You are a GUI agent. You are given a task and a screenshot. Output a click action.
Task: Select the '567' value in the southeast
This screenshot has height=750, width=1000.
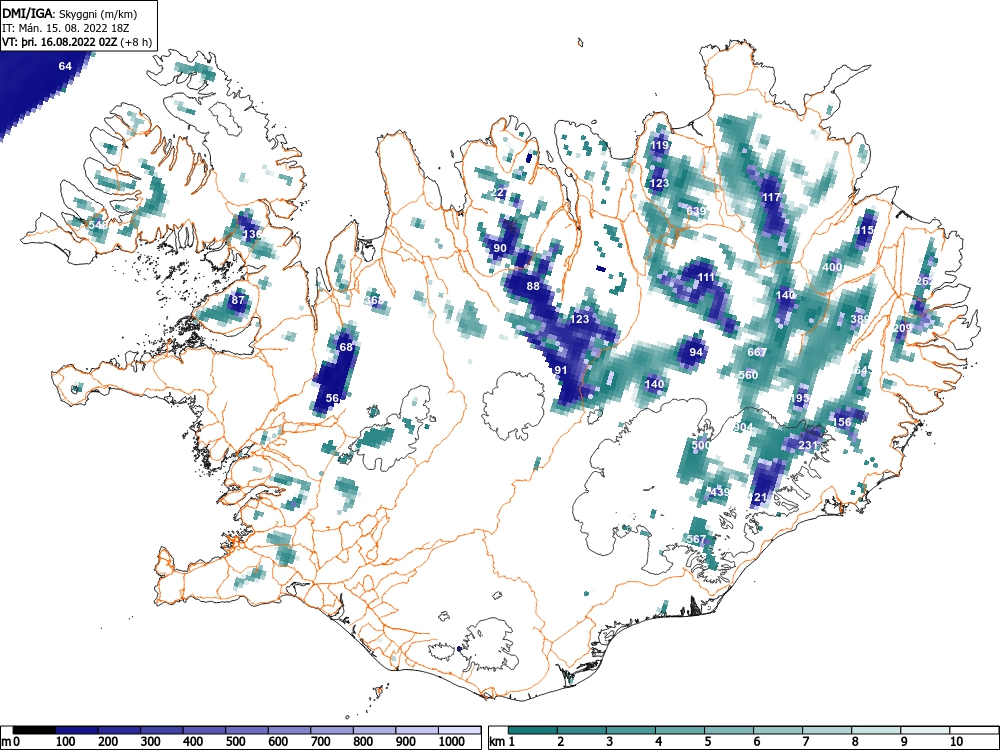(696, 540)
